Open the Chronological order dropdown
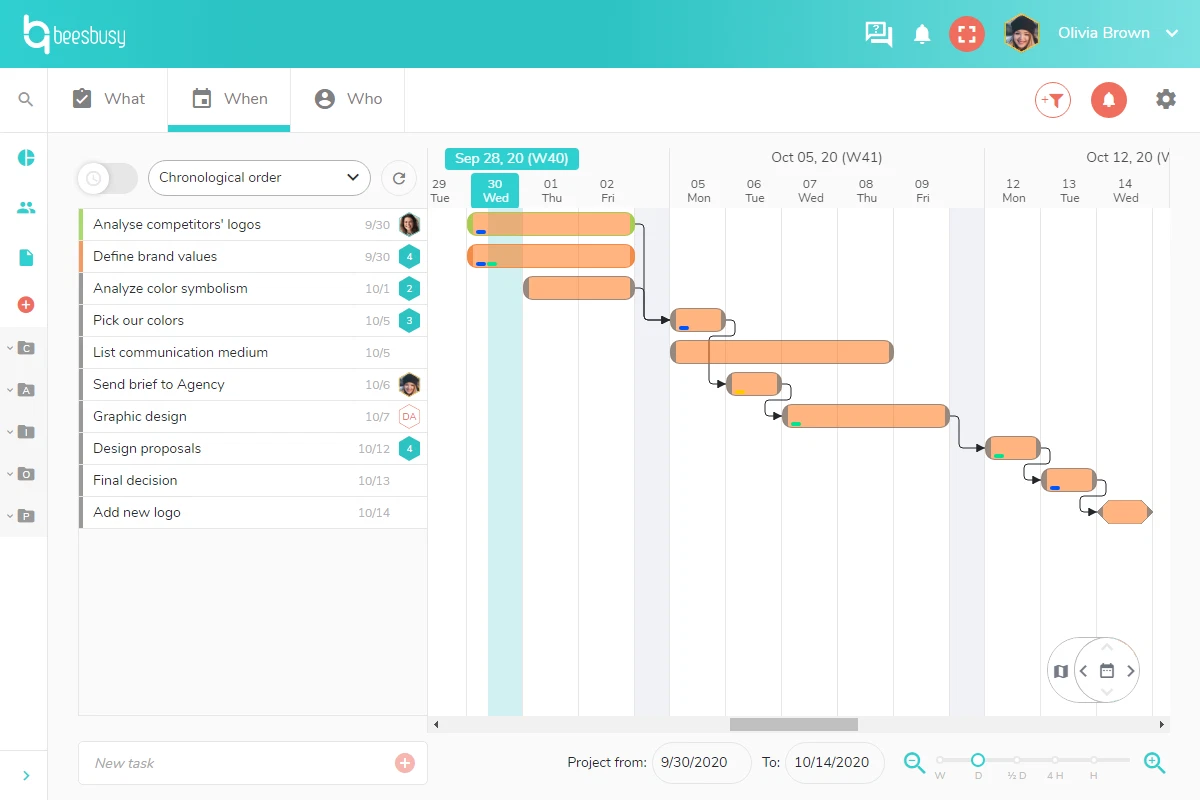Viewport: 1200px width, 800px height. tap(258, 177)
